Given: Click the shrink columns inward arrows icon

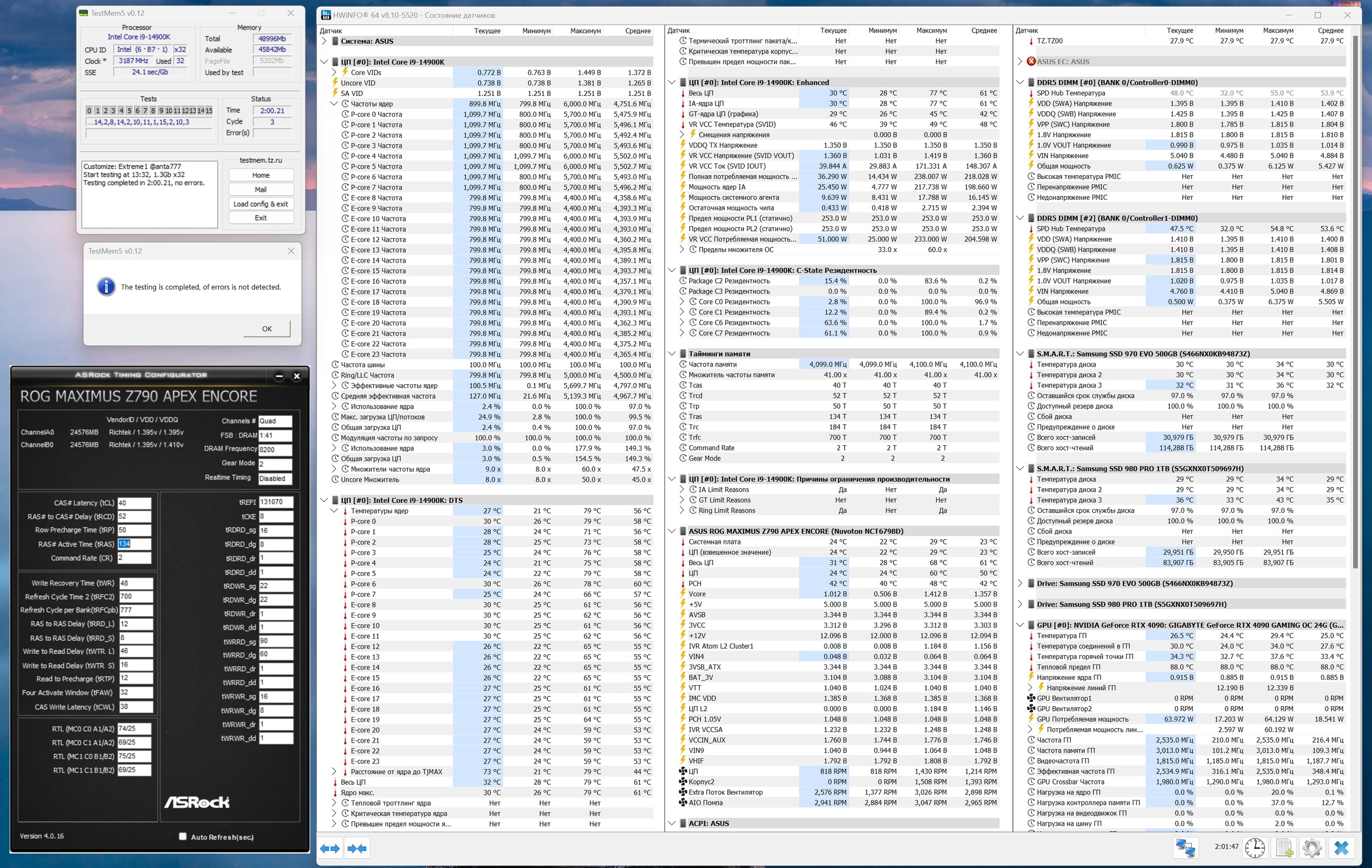Looking at the screenshot, I should click(357, 848).
